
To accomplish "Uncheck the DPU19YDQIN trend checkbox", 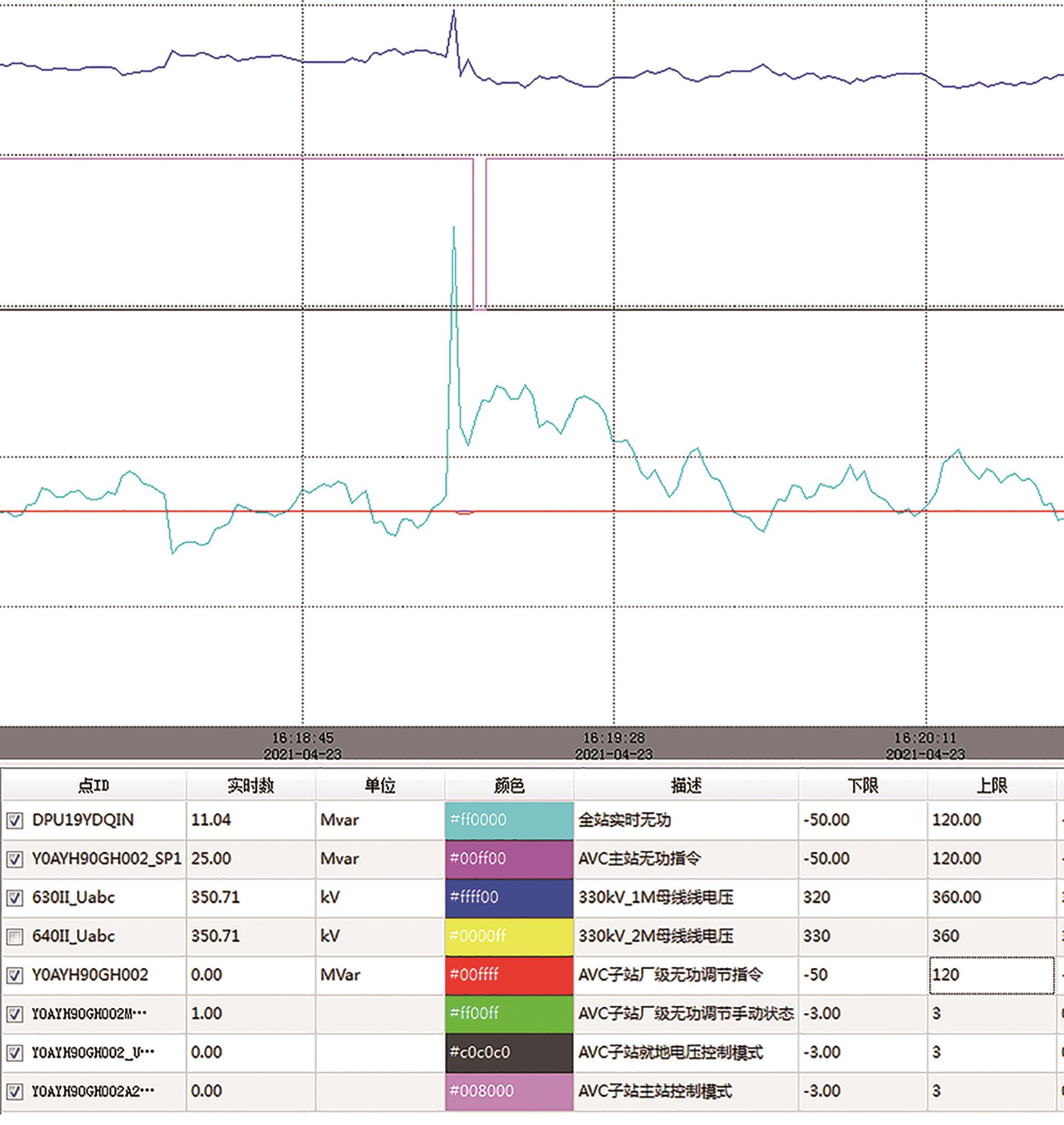I will pyautogui.click(x=15, y=821).
